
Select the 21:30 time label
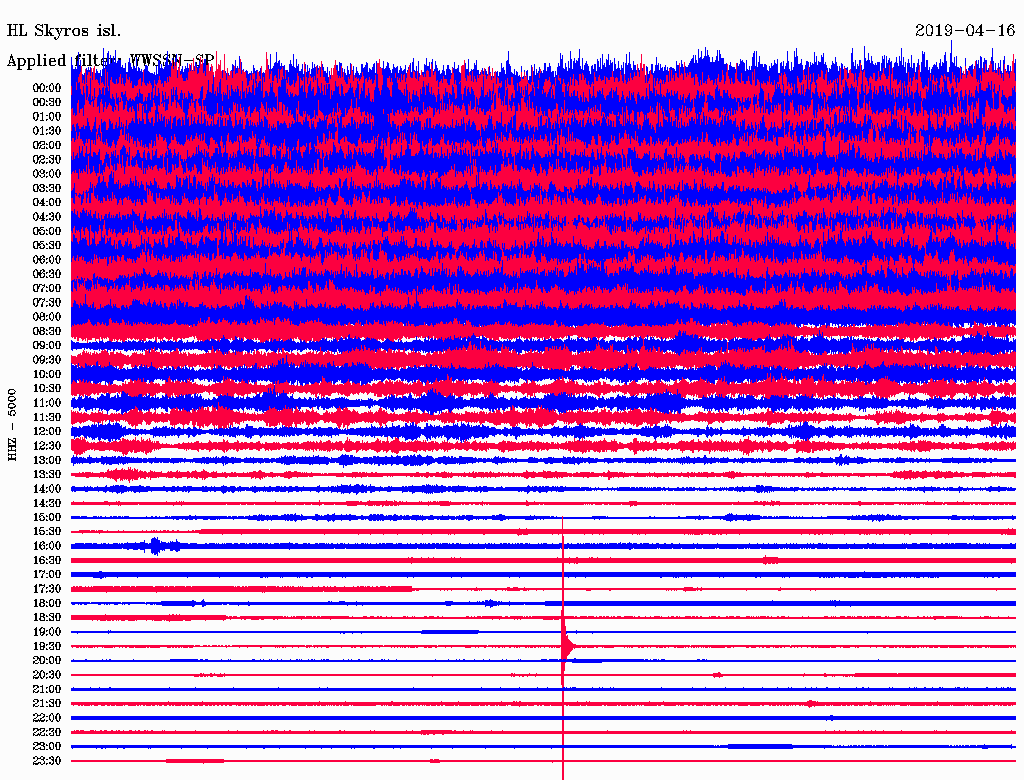coord(47,704)
